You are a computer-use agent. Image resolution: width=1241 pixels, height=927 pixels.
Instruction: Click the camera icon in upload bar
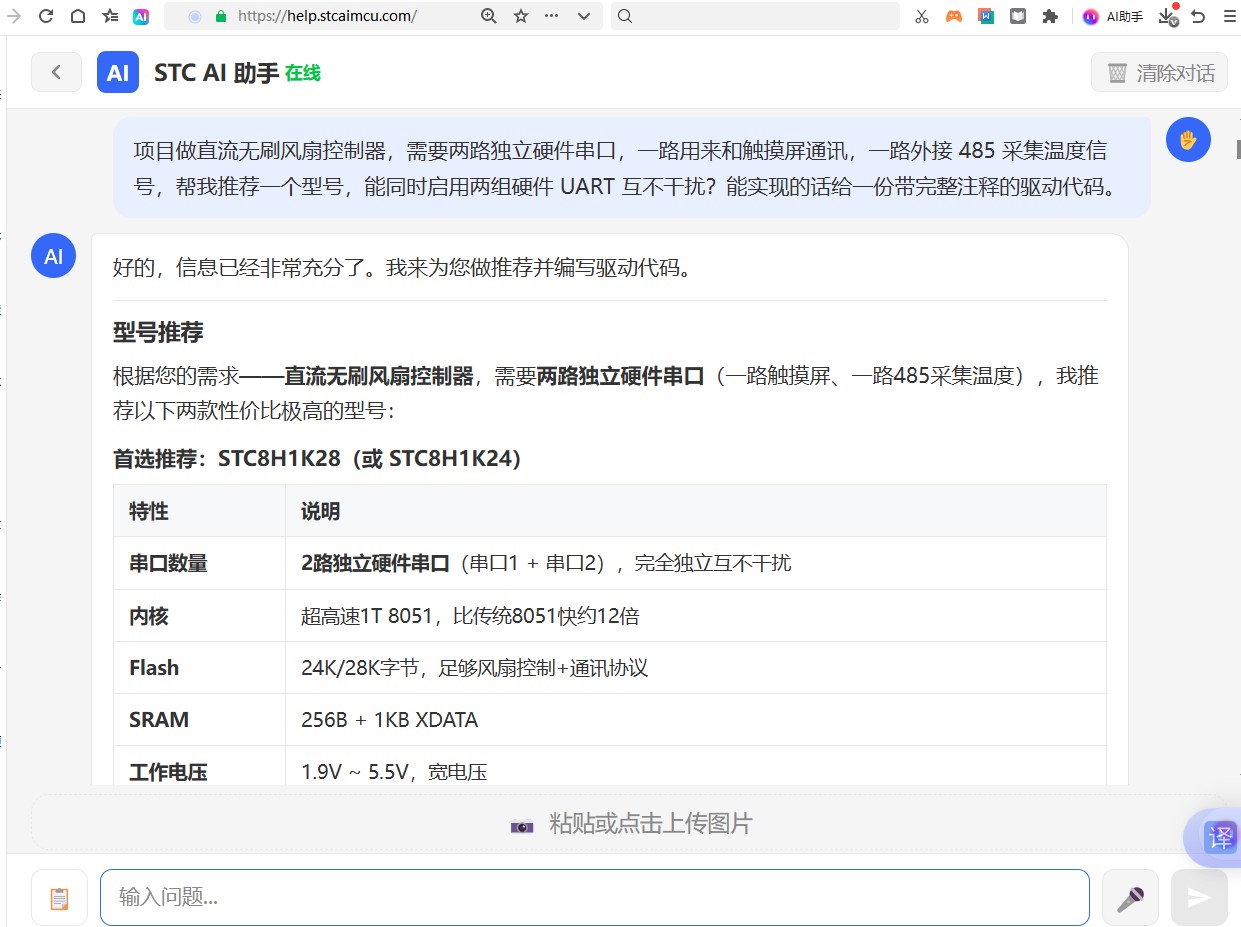(x=522, y=825)
